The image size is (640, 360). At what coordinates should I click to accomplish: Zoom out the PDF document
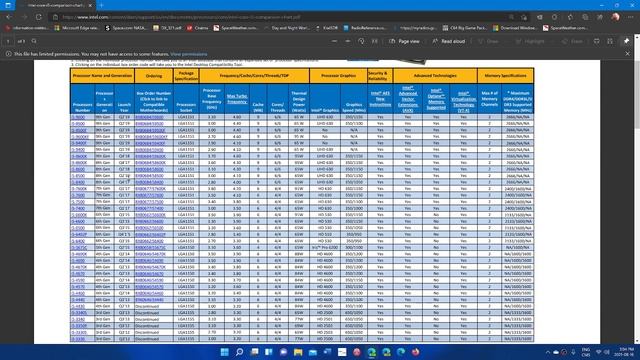click(x=334, y=41)
